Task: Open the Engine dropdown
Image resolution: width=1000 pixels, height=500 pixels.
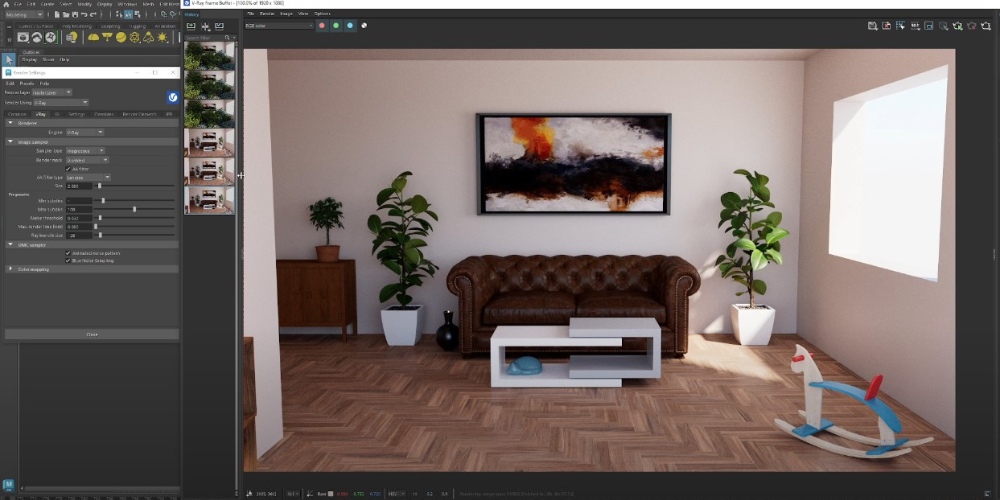Action: (x=85, y=132)
